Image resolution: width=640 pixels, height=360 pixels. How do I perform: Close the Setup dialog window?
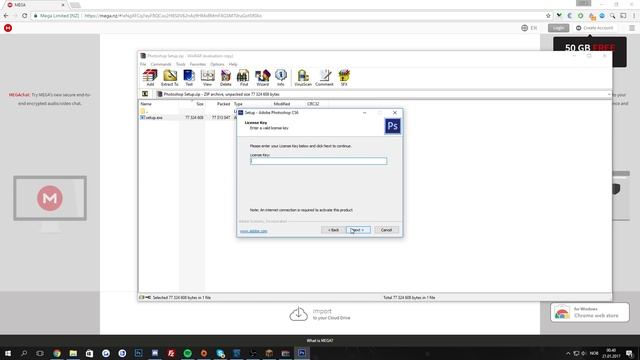coord(395,113)
